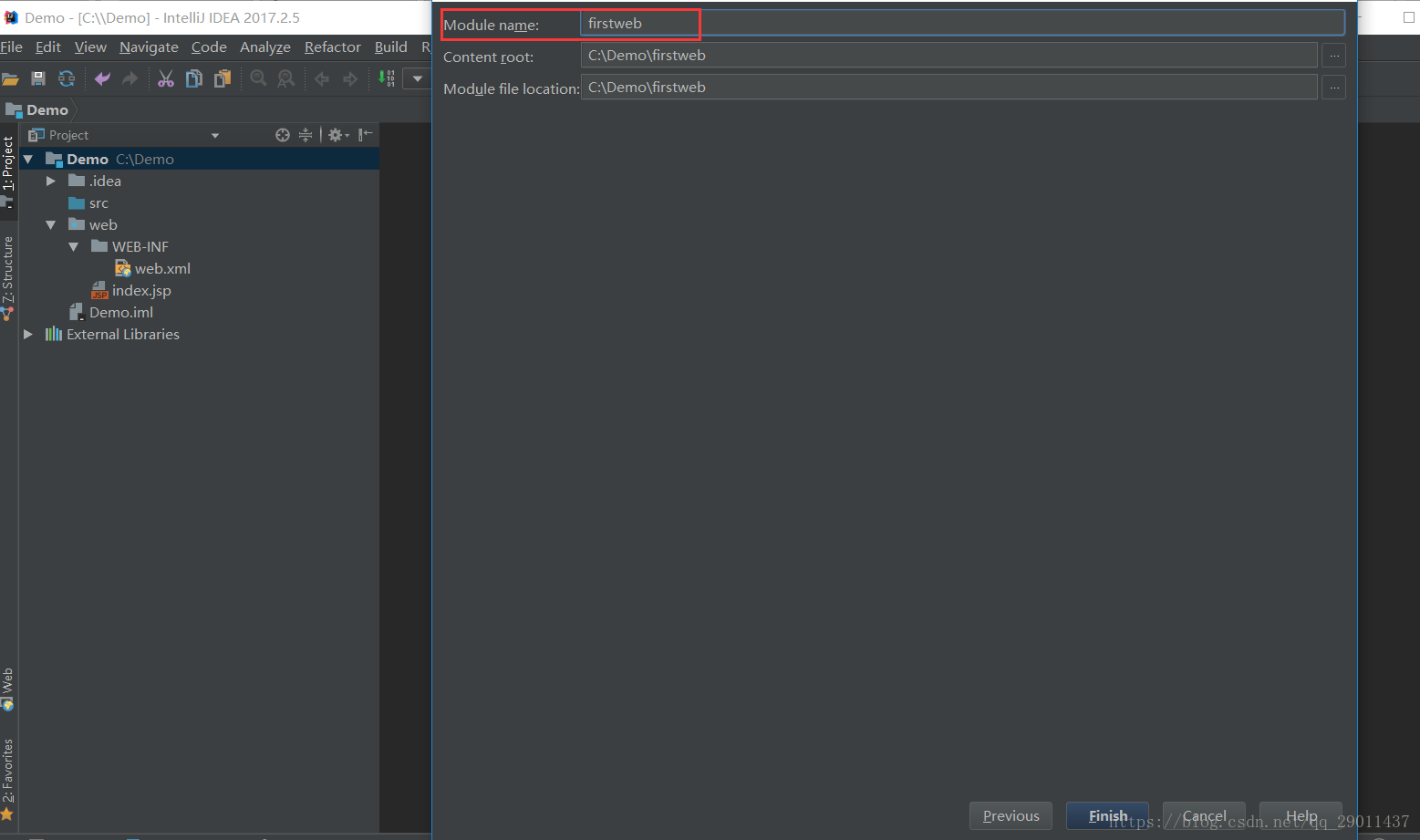This screenshot has width=1420, height=840.
Task: Click the WEB-INF folder icon
Action: tap(99, 246)
